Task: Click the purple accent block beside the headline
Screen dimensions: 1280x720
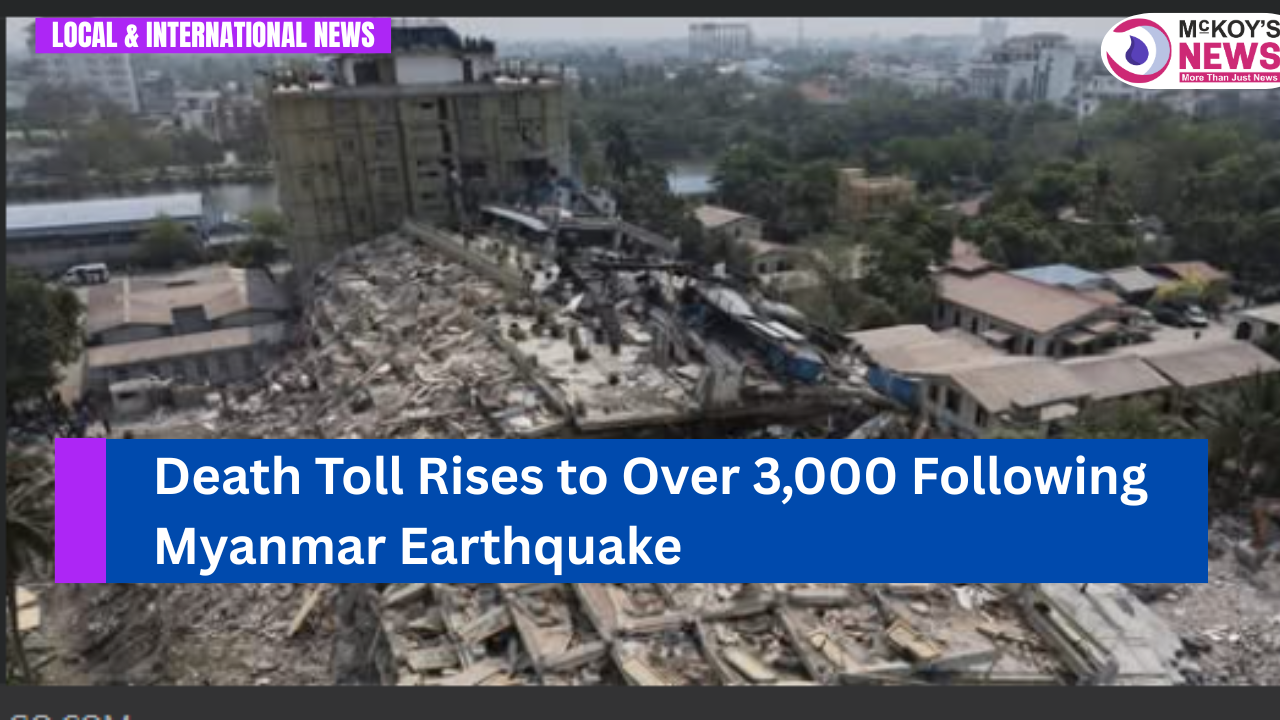Action: pos(80,511)
